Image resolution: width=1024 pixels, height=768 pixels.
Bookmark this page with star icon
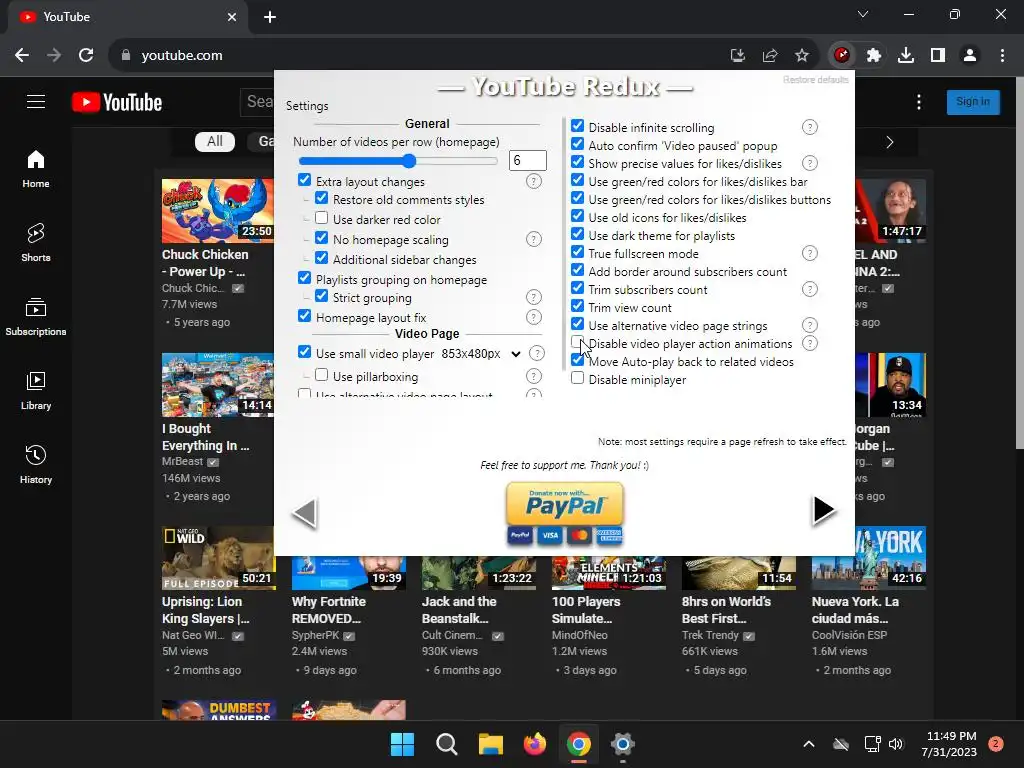pos(802,56)
